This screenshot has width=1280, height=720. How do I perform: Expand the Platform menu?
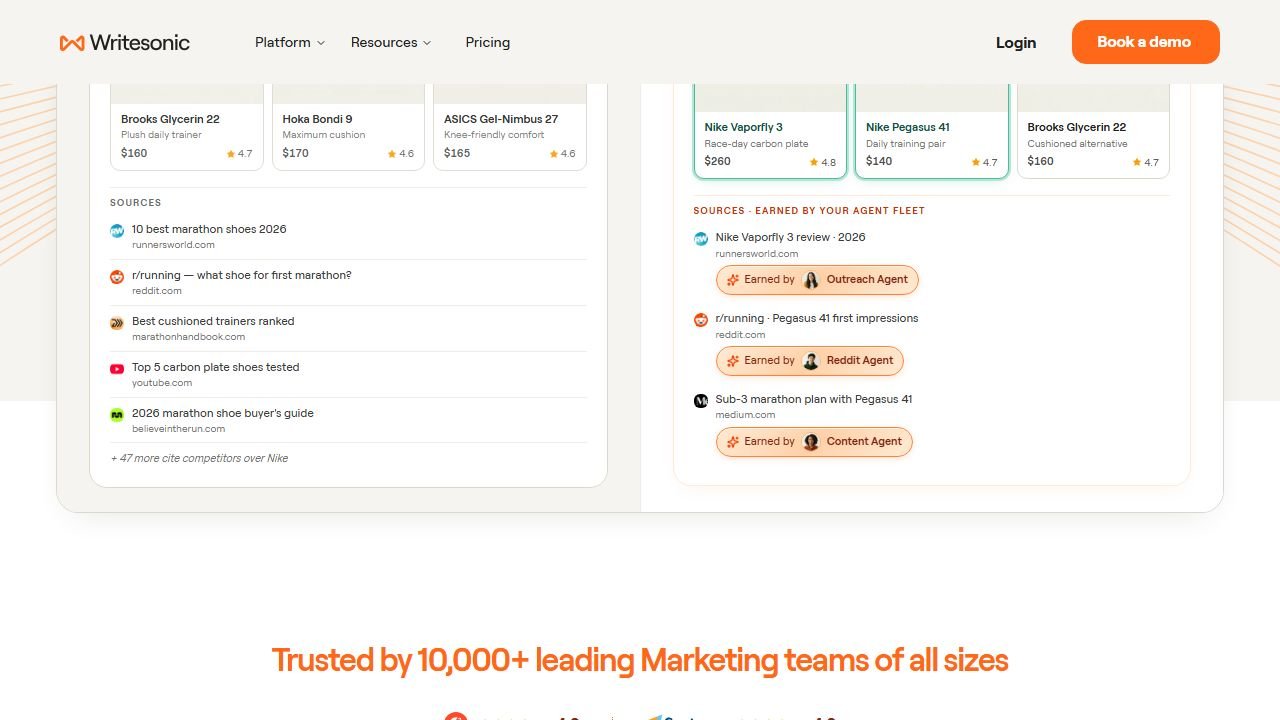point(290,42)
